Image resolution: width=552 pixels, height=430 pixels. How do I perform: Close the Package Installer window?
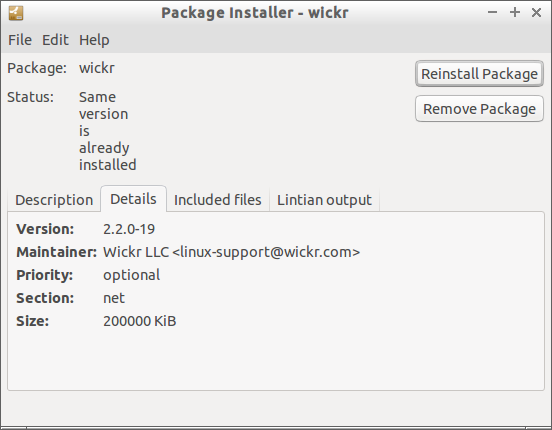pos(536,12)
